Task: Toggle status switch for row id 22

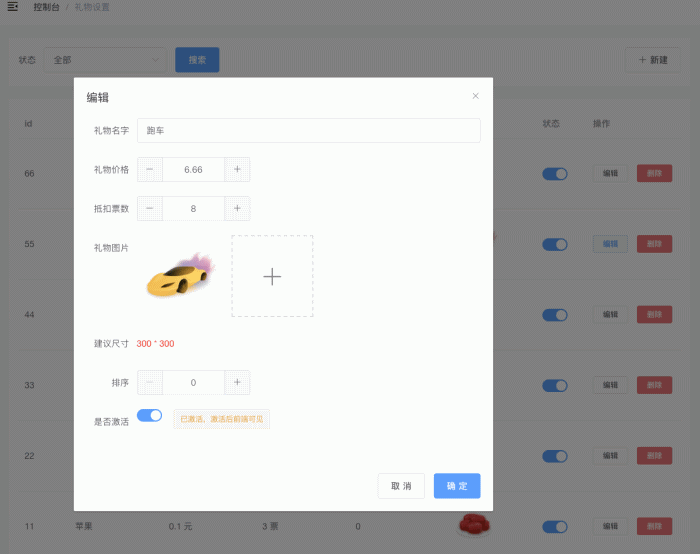Action: [555, 456]
